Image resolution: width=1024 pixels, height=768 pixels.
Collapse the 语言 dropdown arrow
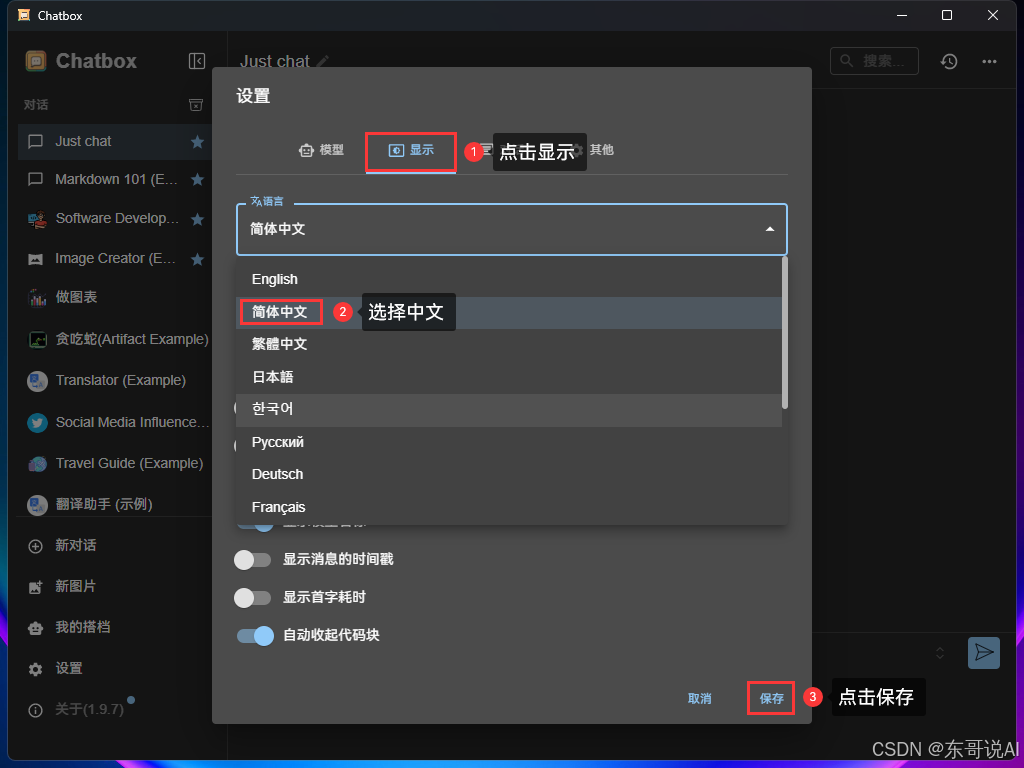coord(770,229)
